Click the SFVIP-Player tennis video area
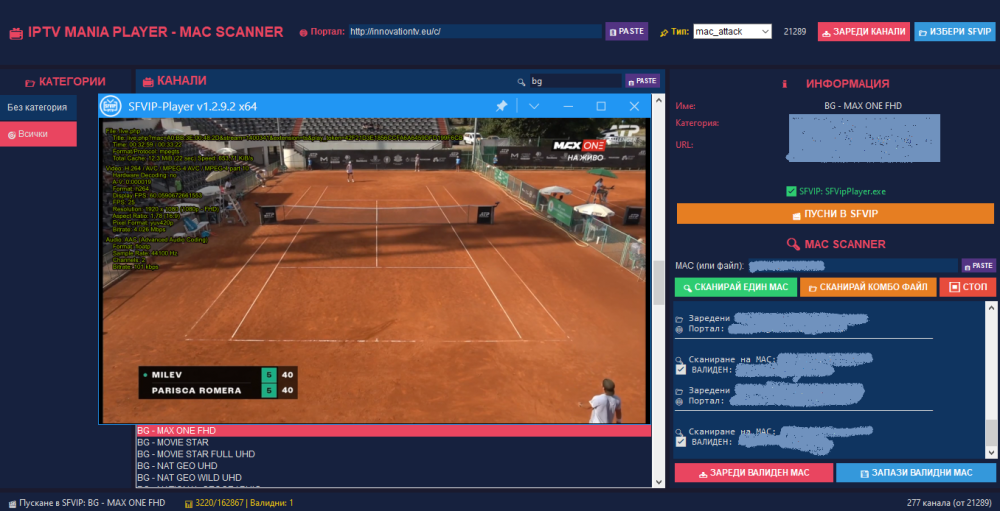Viewport: 1000px width, 511px height. tap(374, 270)
